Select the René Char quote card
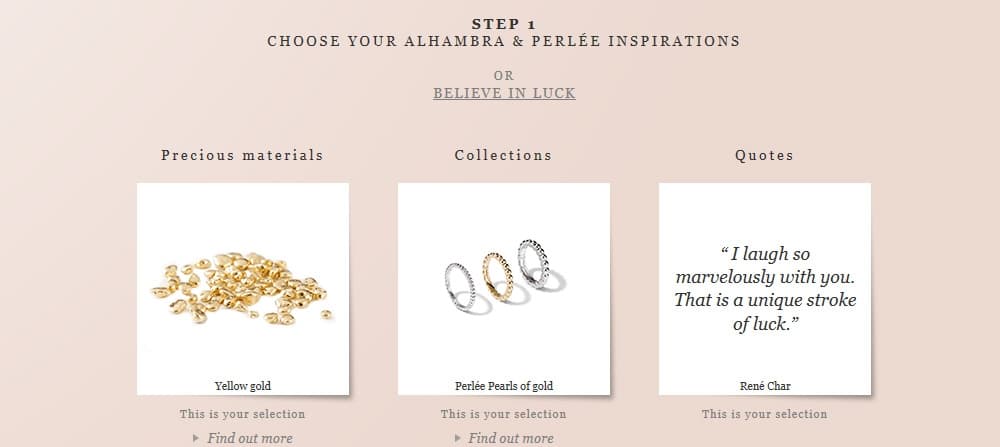The height and width of the screenshot is (447, 1000). (x=765, y=289)
